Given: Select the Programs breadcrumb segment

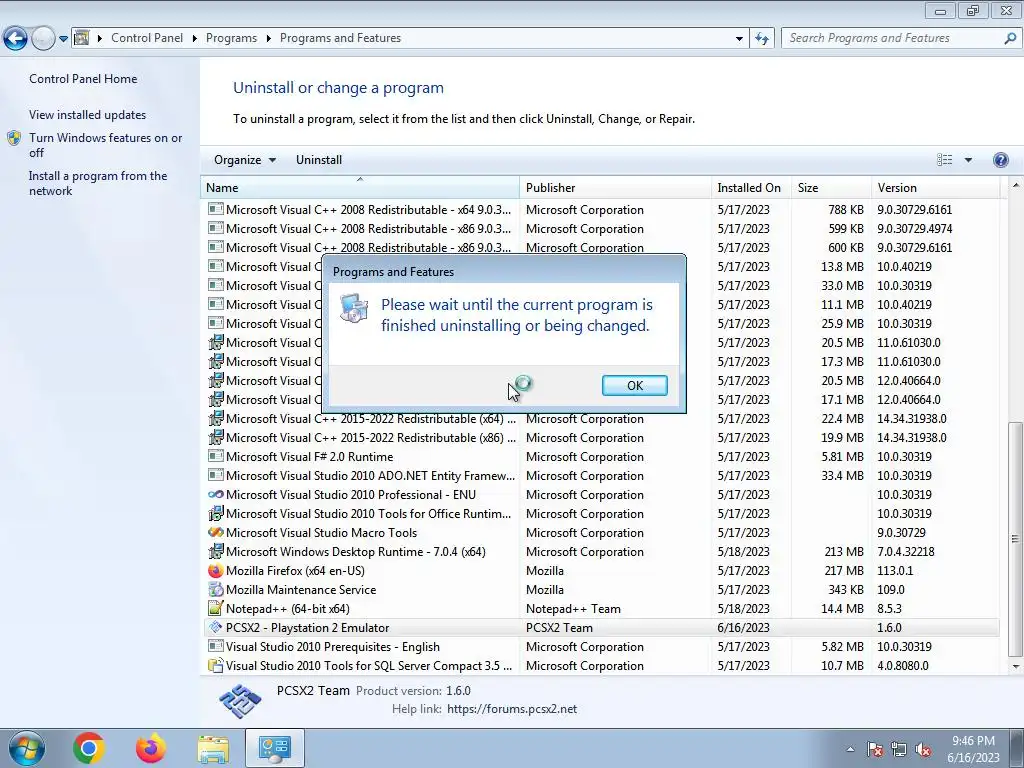Looking at the screenshot, I should pos(231,38).
